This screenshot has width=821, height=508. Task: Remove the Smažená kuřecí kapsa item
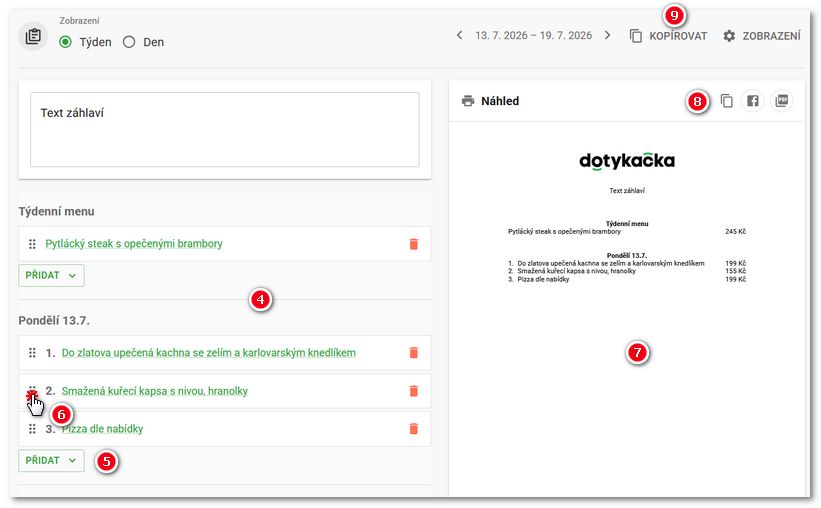tap(414, 391)
